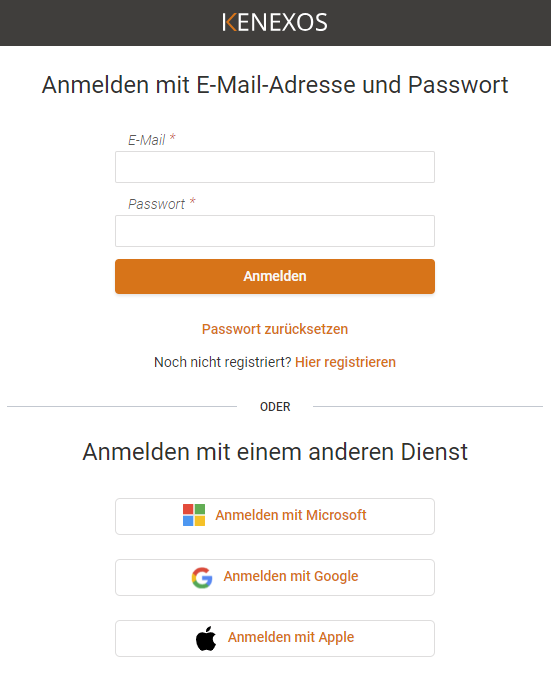
Task: Click the Google G logo icon
Action: 202,577
